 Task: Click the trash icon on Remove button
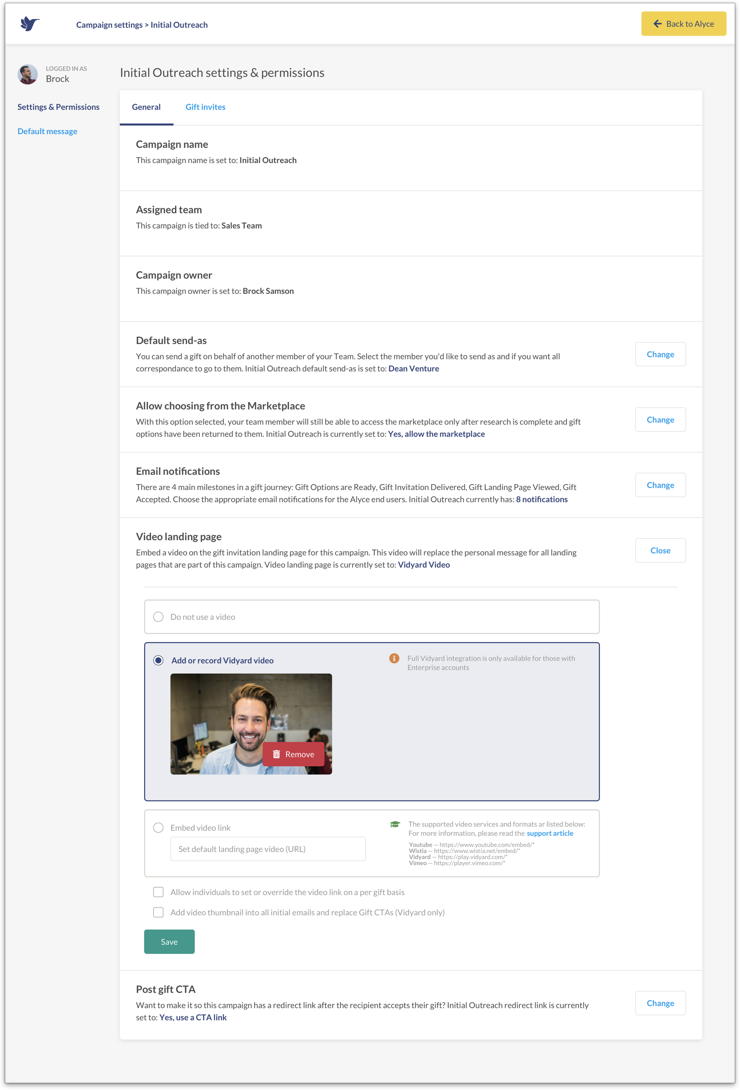click(276, 754)
